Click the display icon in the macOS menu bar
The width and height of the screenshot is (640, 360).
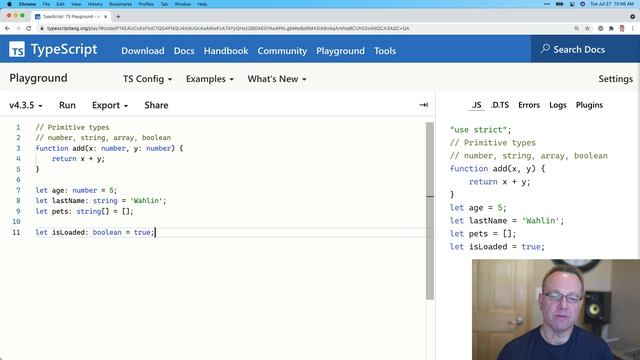[572, 4]
